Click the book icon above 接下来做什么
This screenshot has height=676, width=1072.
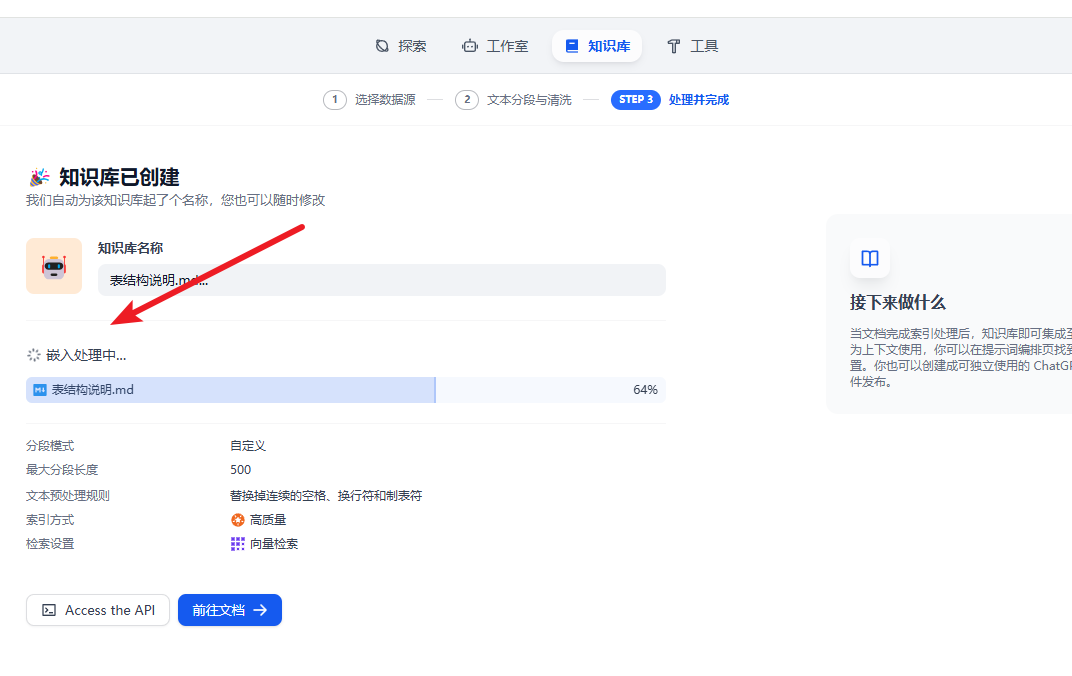click(869, 259)
